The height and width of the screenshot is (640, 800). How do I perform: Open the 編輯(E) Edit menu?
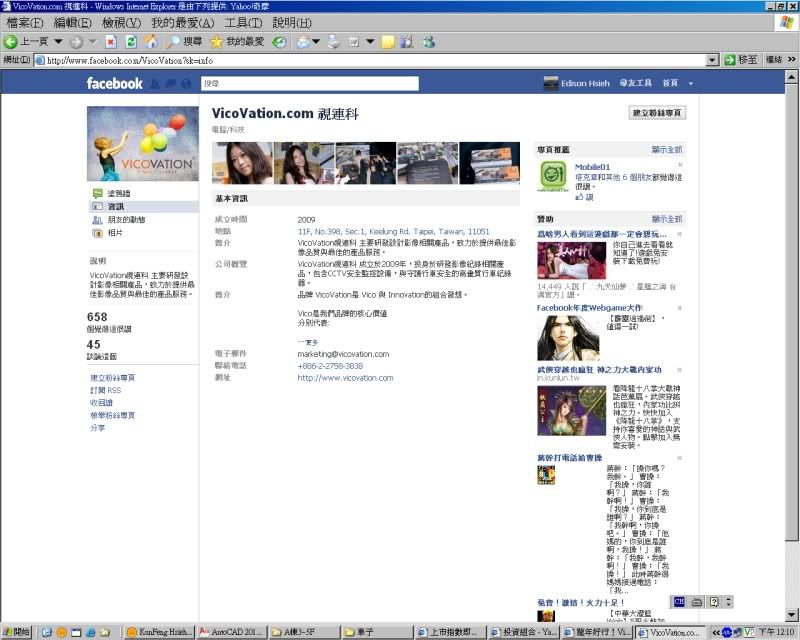click(72, 23)
